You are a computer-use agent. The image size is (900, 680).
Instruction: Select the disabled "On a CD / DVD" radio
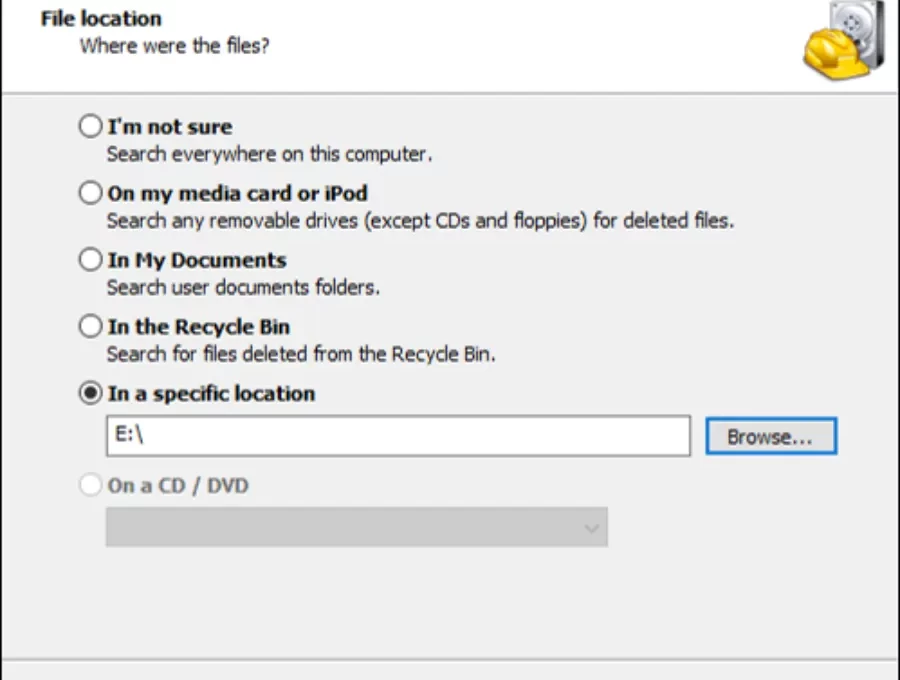point(90,485)
